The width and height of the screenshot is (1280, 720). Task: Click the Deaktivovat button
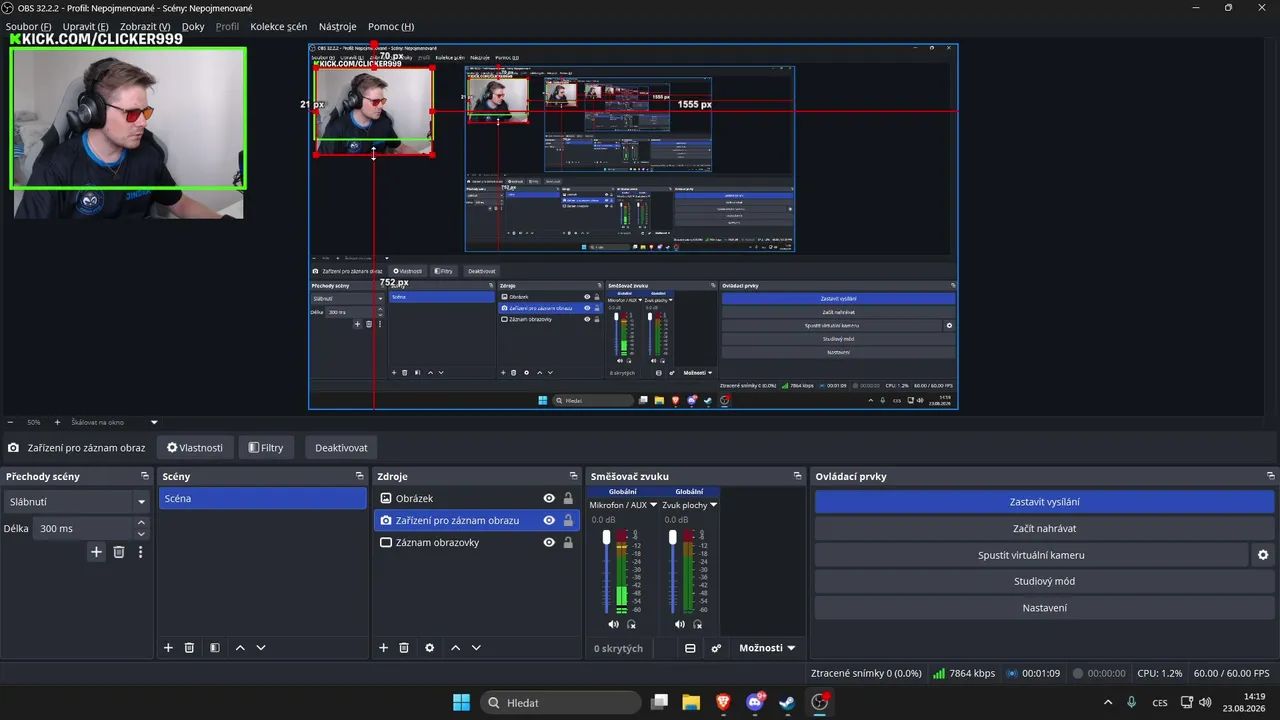click(x=341, y=448)
